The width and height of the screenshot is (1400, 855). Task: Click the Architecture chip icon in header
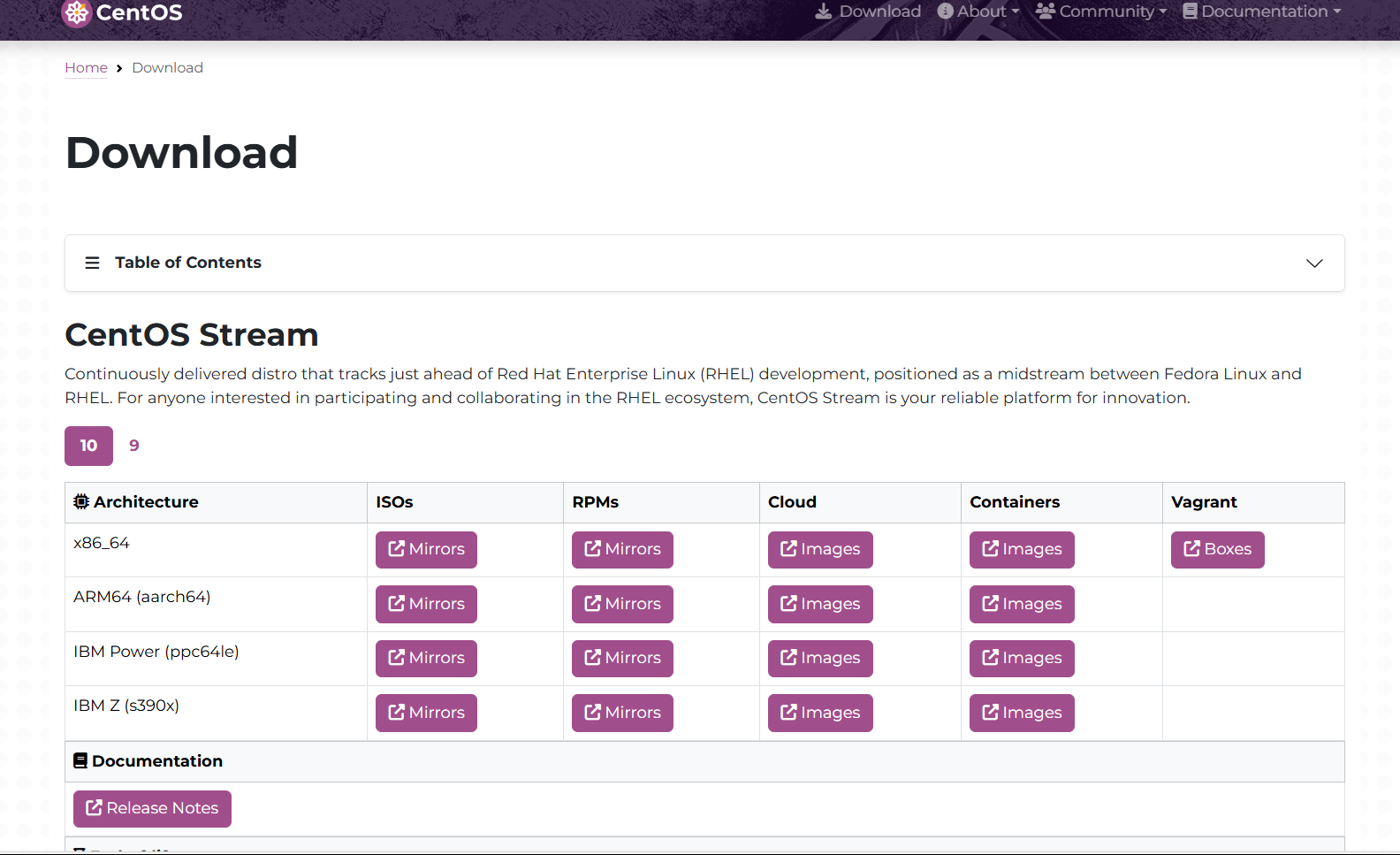coord(81,502)
